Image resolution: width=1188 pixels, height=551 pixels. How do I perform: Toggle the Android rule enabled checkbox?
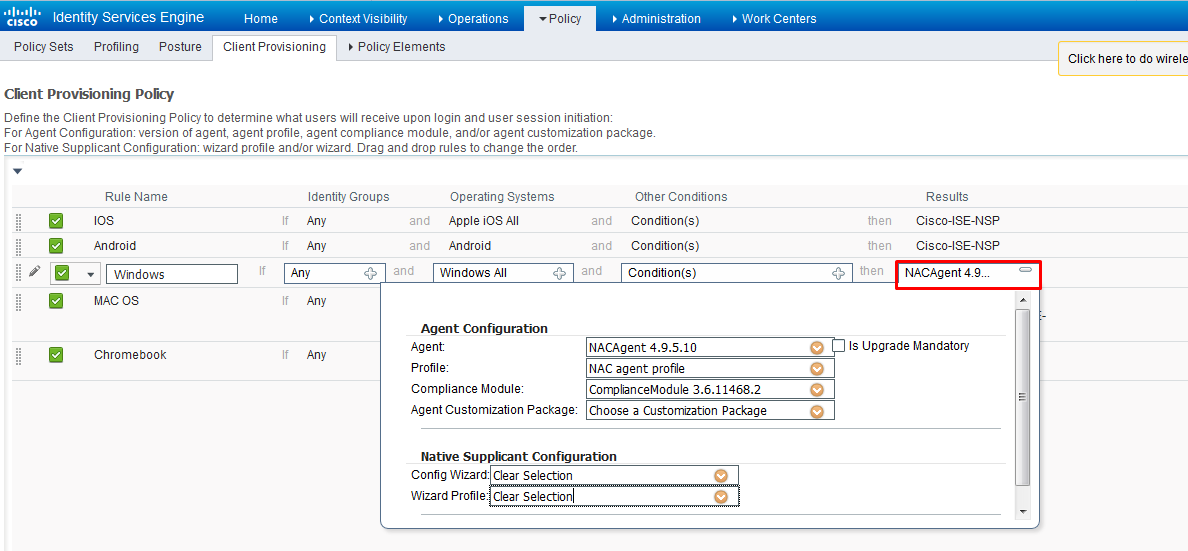55,246
